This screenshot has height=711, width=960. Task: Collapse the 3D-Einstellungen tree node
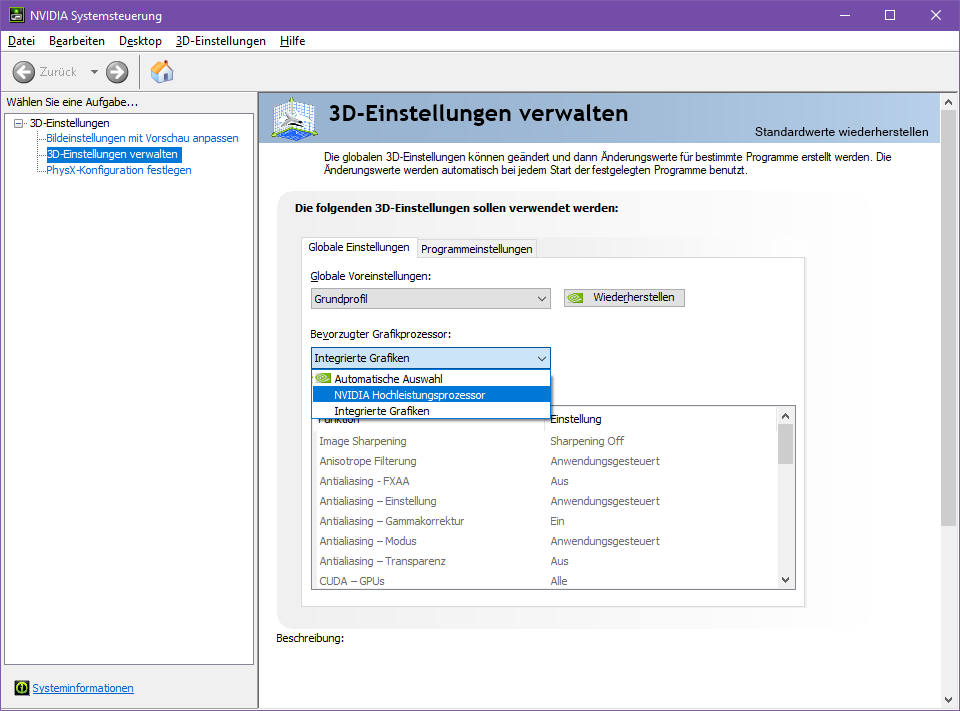(x=18, y=124)
